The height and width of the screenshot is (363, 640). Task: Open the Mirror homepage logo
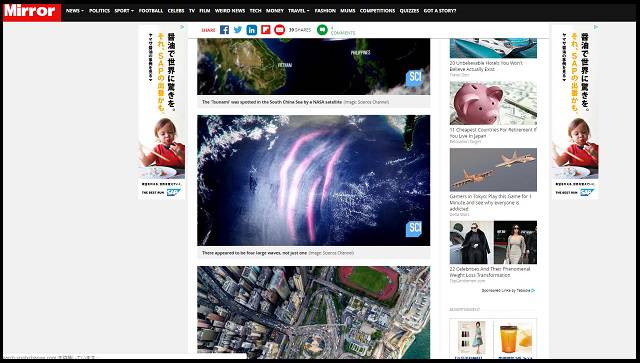click(x=32, y=11)
